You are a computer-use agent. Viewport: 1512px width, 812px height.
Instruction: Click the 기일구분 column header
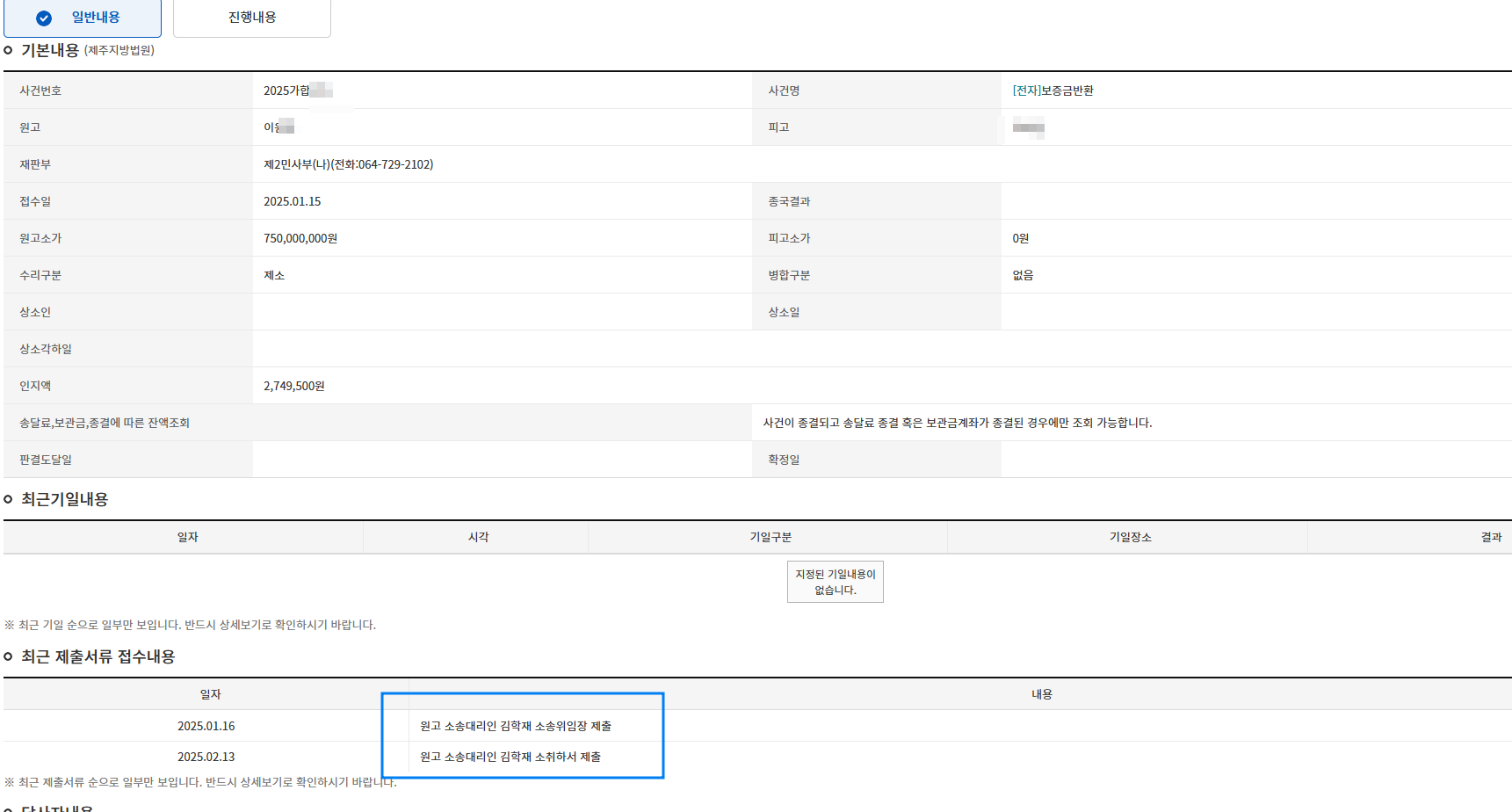pyautogui.click(x=770, y=537)
